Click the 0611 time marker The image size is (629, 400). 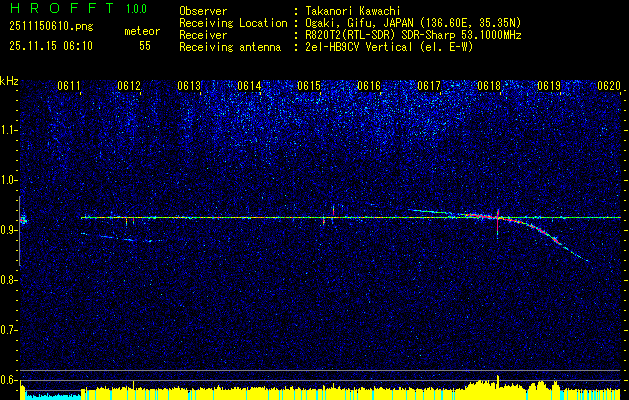(x=69, y=86)
